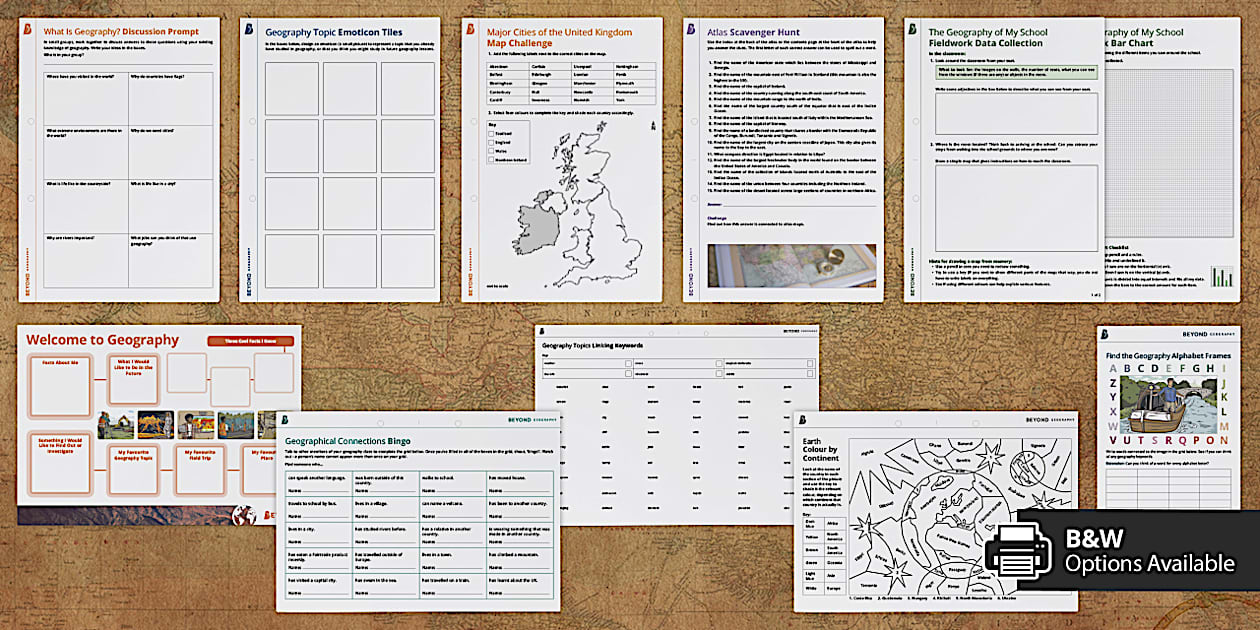Select the globe icon on Welcome to Geography
This screenshot has width=1260, height=630.
(244, 516)
